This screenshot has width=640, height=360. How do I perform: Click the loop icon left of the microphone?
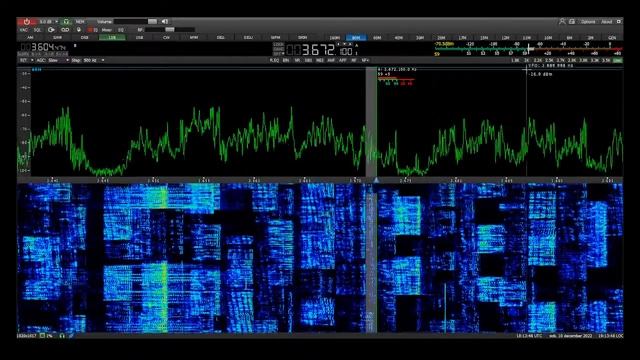[65, 30]
